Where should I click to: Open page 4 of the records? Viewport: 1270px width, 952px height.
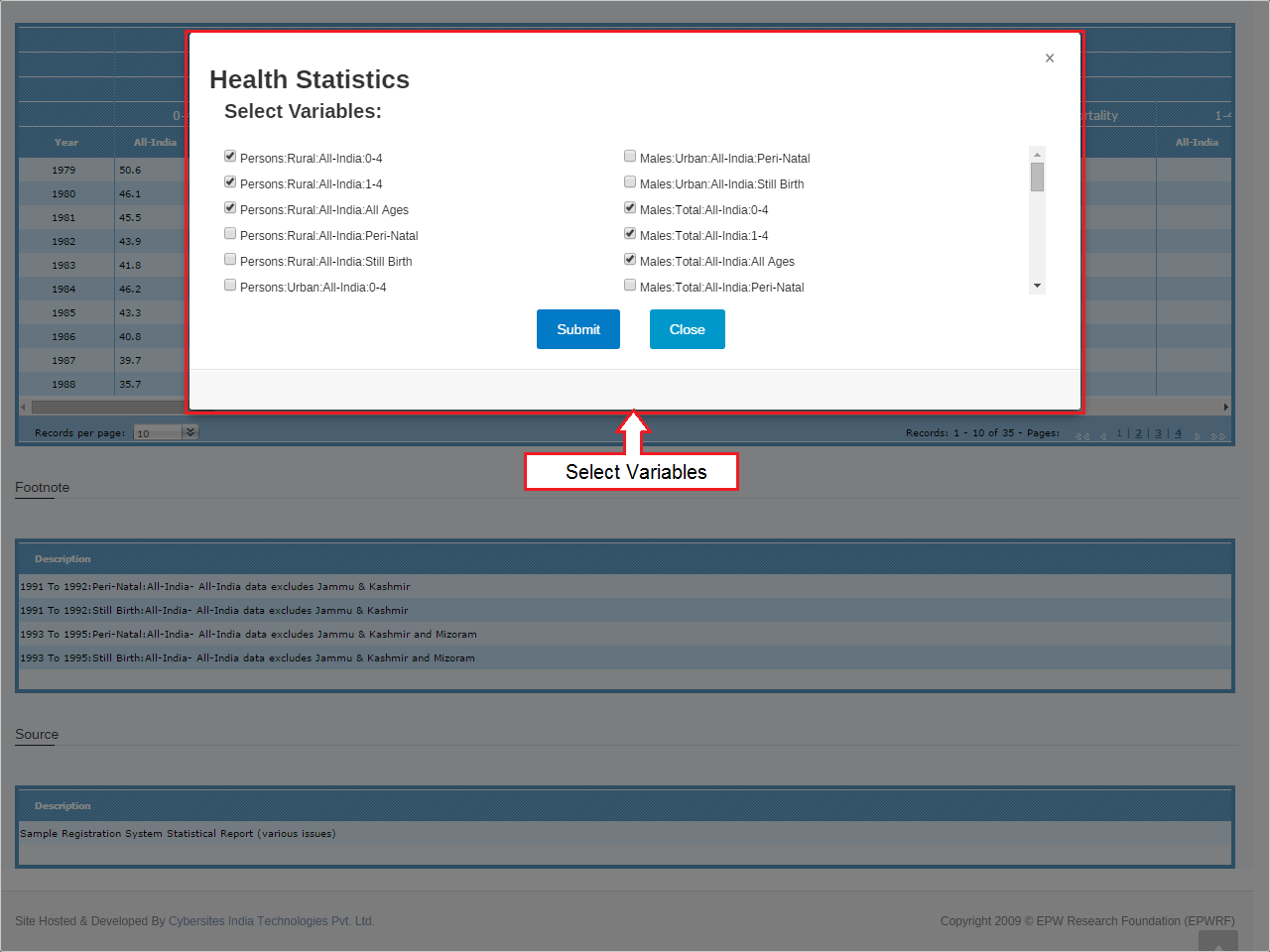[1179, 433]
